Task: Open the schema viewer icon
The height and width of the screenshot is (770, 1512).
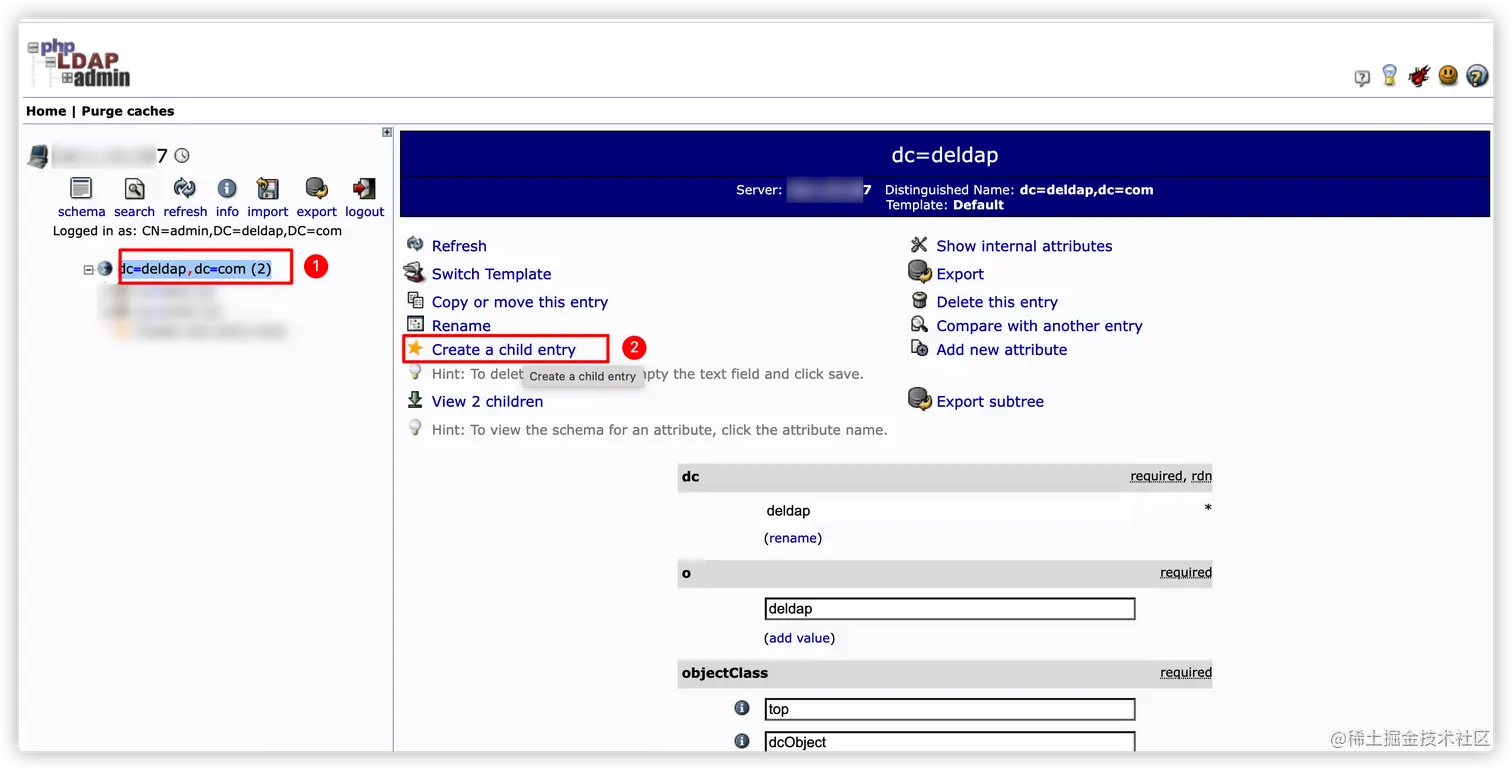Action: [81, 188]
